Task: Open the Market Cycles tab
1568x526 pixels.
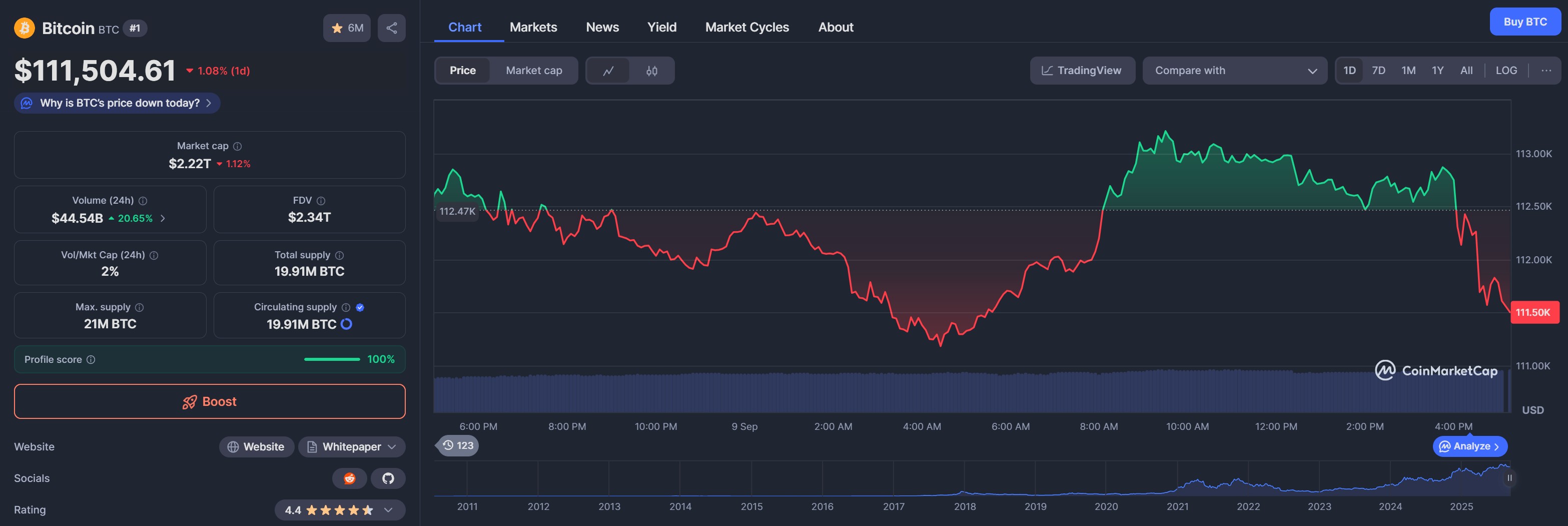Action: [x=746, y=28]
